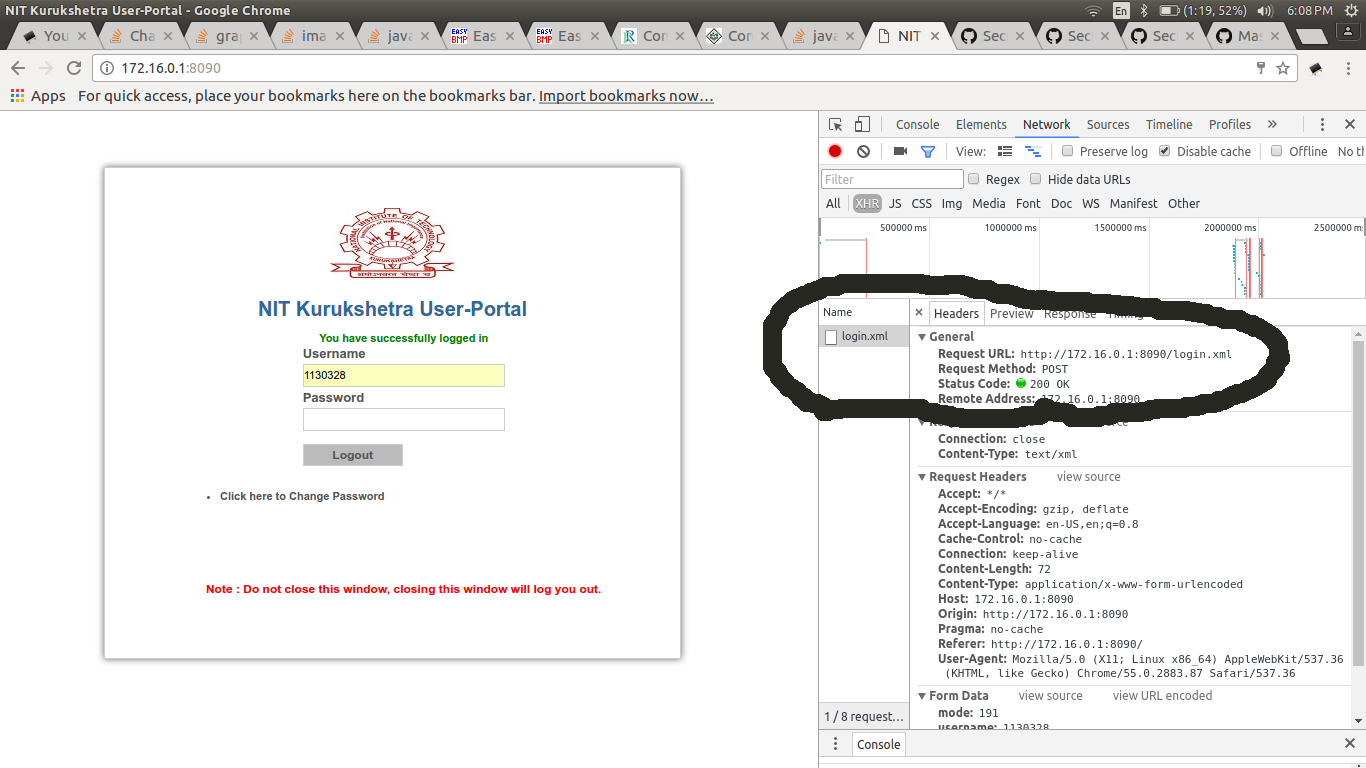The height and width of the screenshot is (768, 1366).
Task: Click the network timeline overview graph
Action: [x=1092, y=259]
